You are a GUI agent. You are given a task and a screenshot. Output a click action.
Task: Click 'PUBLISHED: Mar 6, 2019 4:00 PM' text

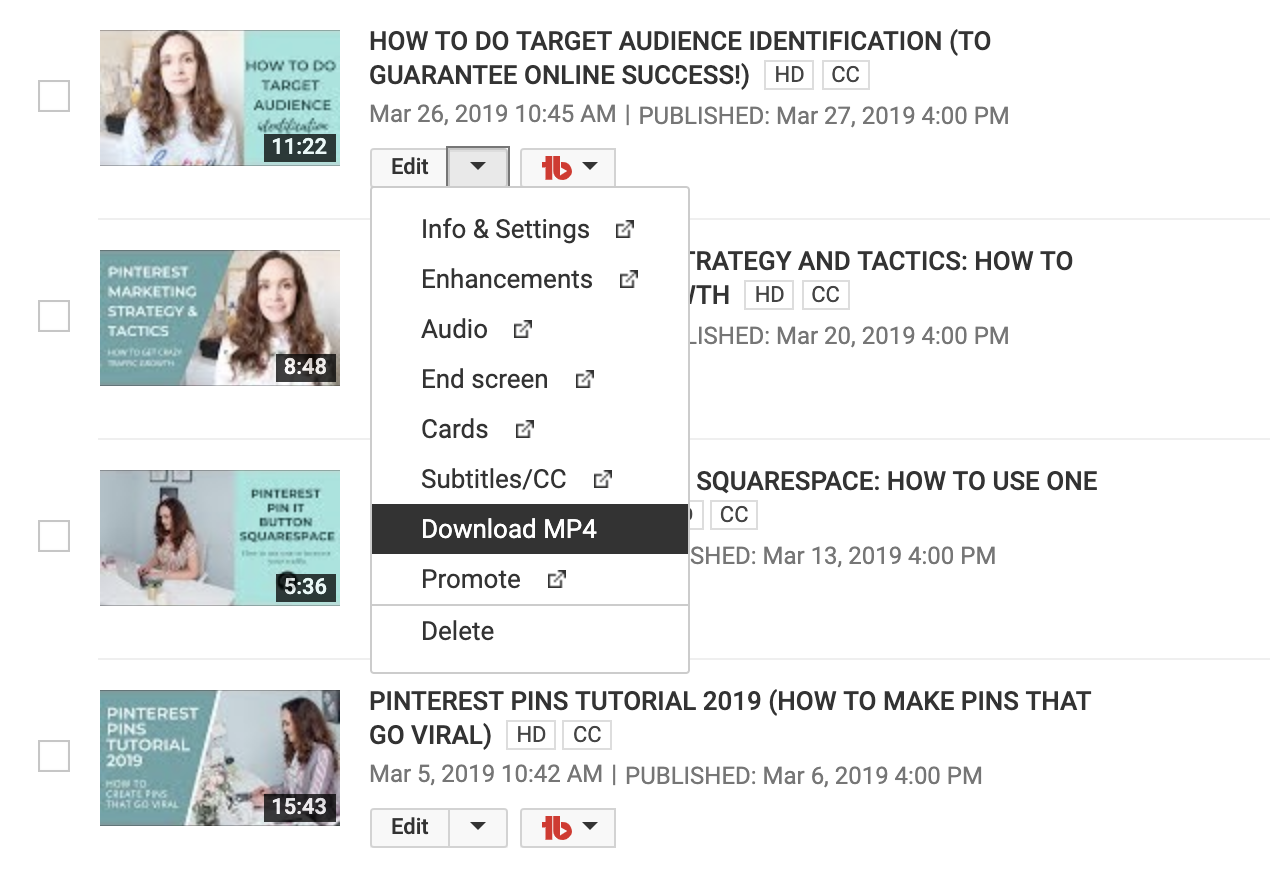[x=804, y=775]
